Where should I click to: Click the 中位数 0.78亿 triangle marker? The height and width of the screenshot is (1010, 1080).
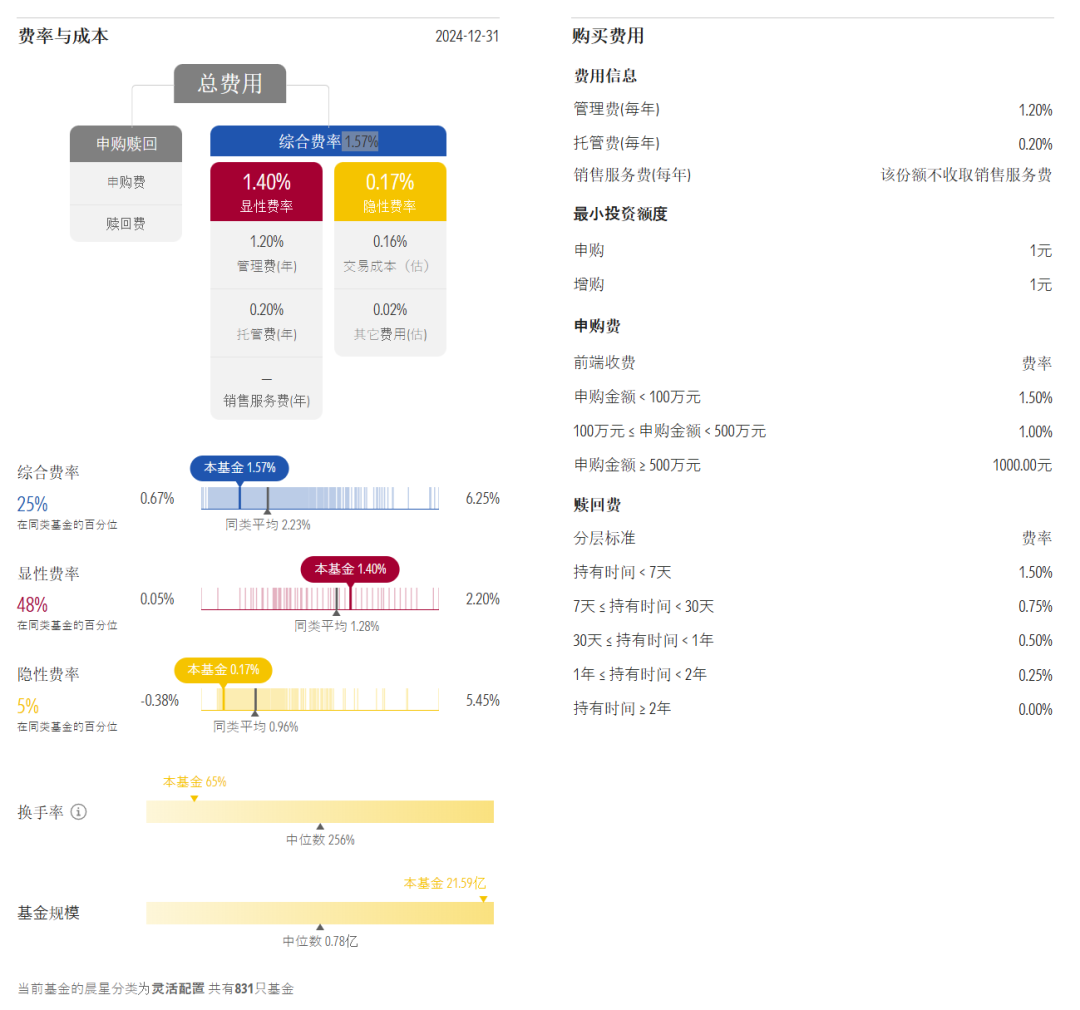[x=320, y=927]
